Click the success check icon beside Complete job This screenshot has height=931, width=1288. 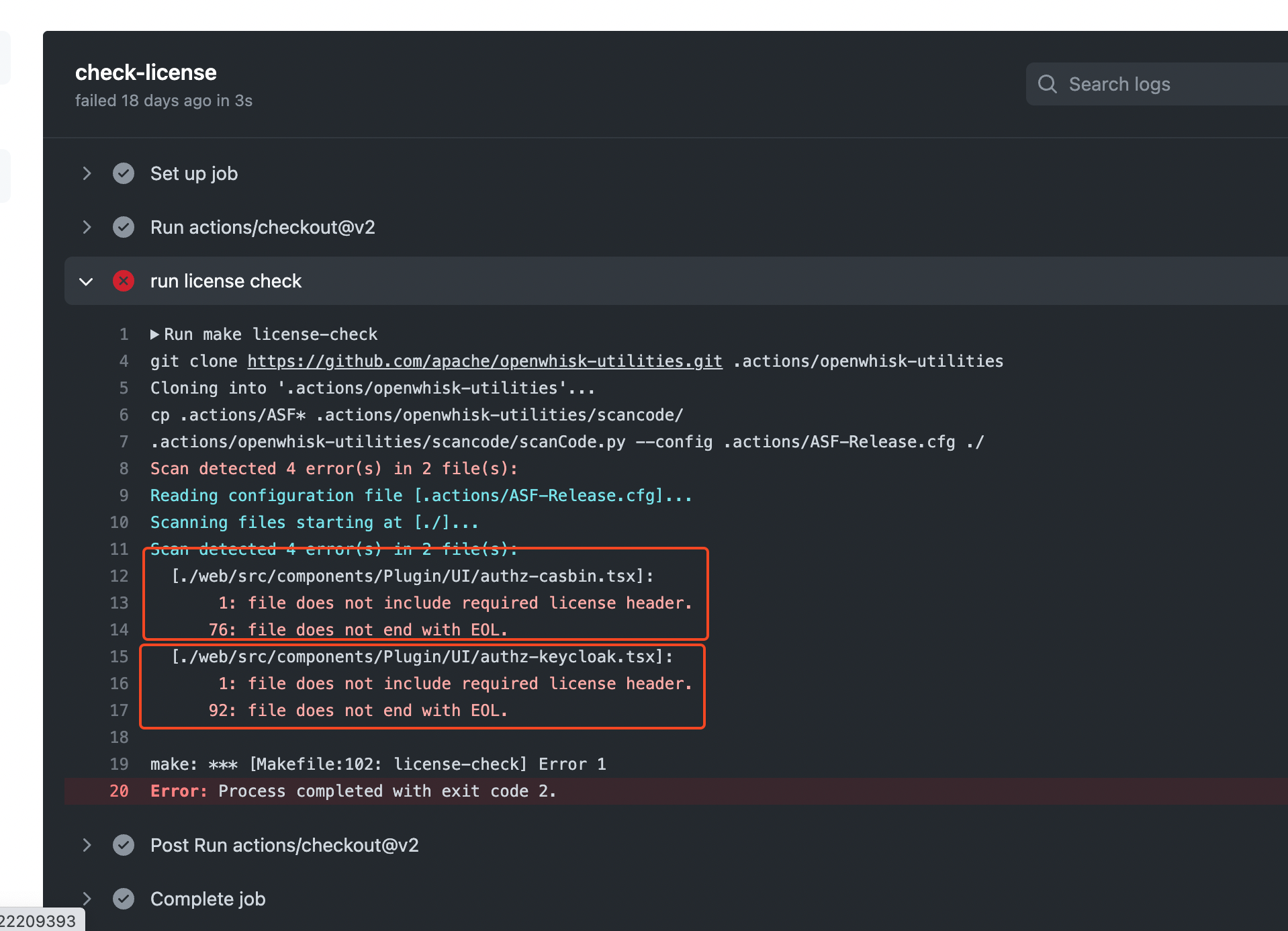pyautogui.click(x=124, y=899)
